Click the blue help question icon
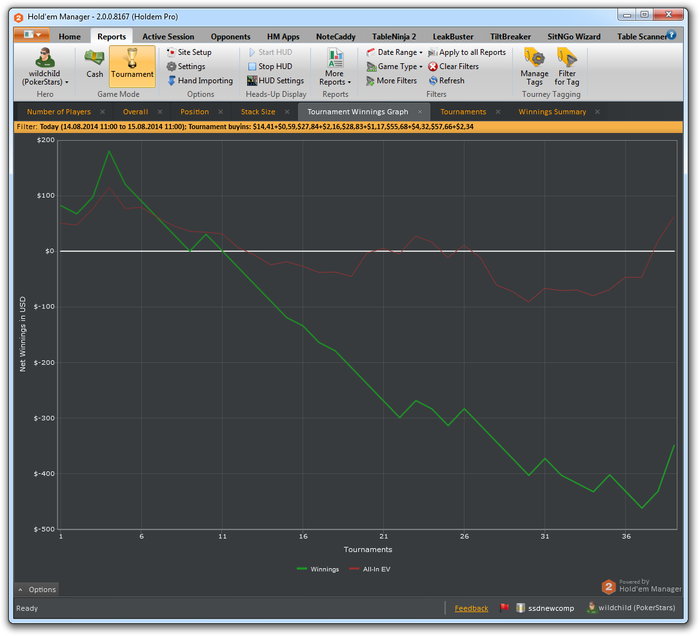Viewport: 700px width, 636px height. [x=671, y=35]
